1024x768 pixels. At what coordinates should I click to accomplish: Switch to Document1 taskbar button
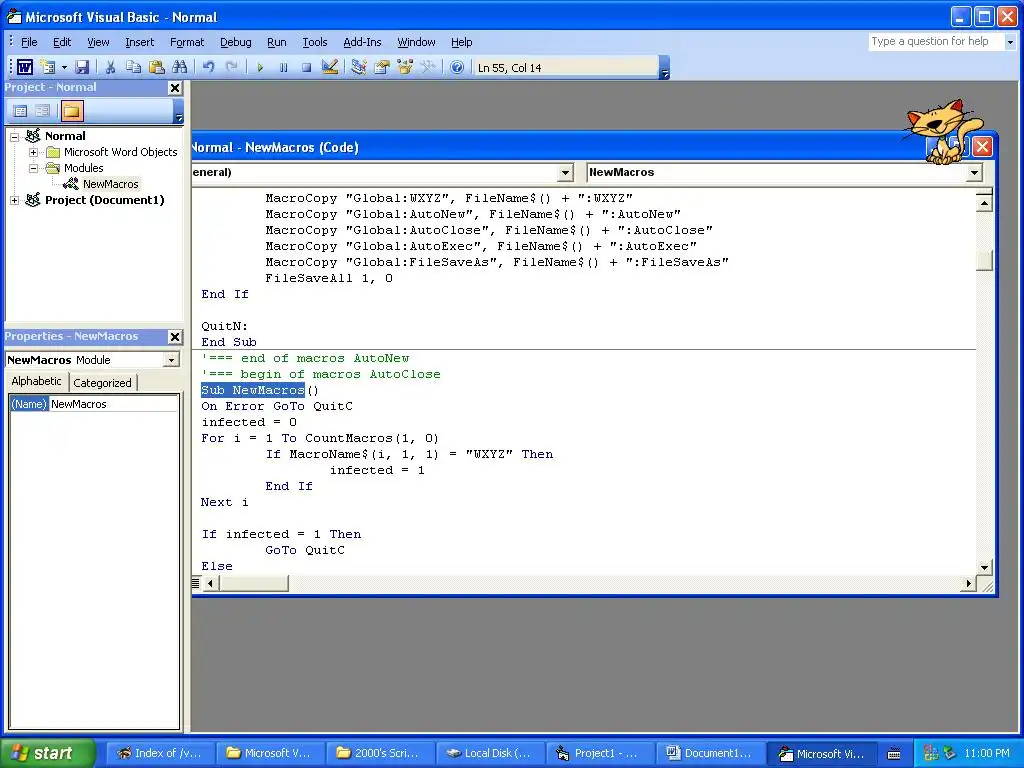click(709, 753)
